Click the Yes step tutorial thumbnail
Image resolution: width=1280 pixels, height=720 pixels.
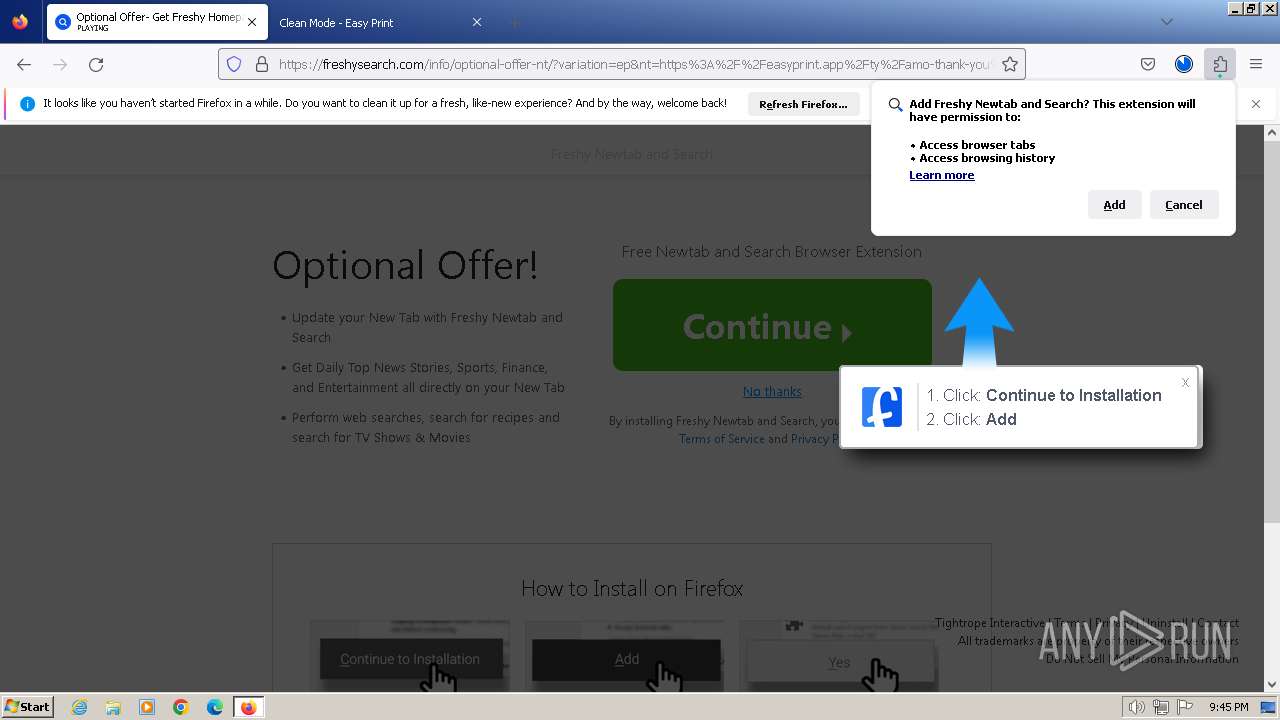pyautogui.click(x=838, y=658)
